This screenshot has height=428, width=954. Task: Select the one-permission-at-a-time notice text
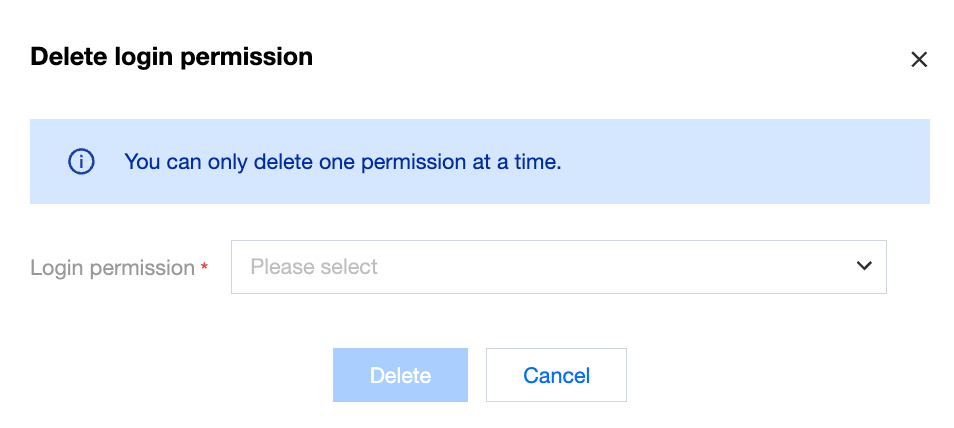342,161
